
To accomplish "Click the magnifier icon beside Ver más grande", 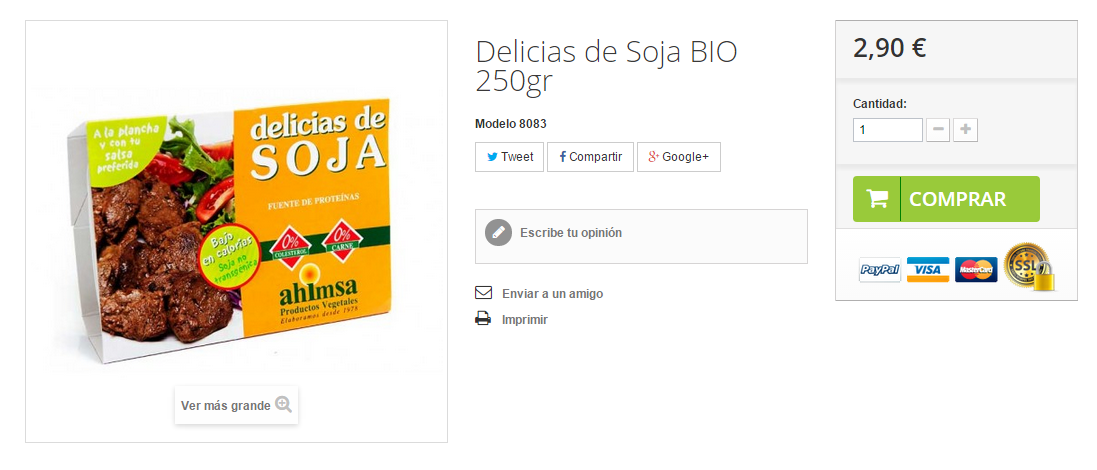I will tap(283, 404).
